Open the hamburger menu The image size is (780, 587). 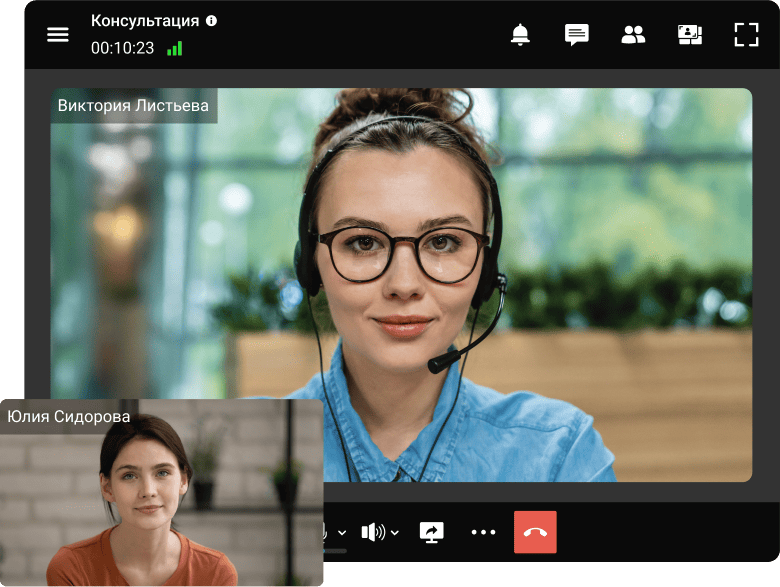pyautogui.click(x=58, y=35)
